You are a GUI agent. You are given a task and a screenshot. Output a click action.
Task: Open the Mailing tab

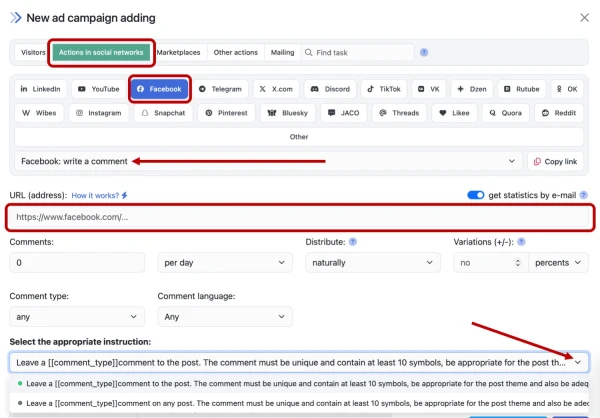(282, 52)
